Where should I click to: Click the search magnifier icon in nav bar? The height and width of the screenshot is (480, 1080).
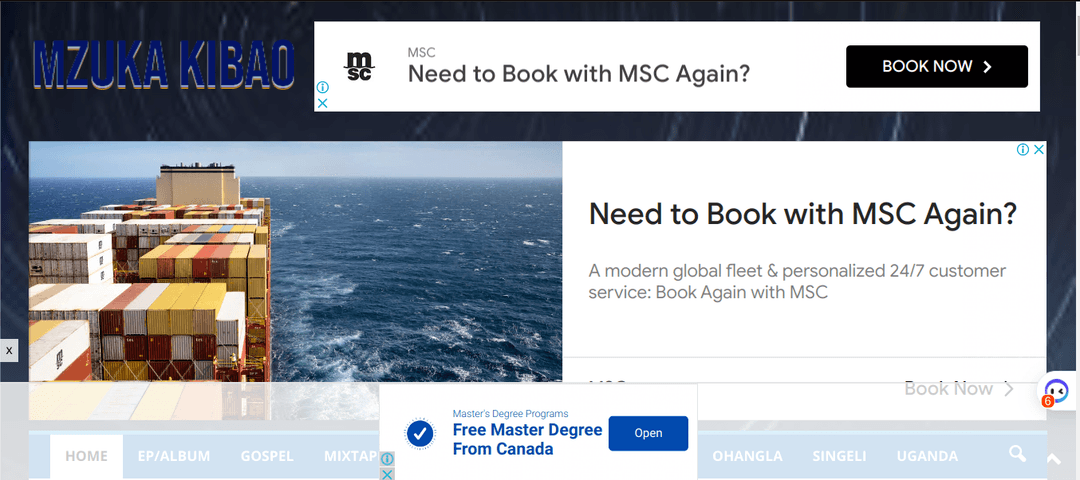(x=1017, y=453)
